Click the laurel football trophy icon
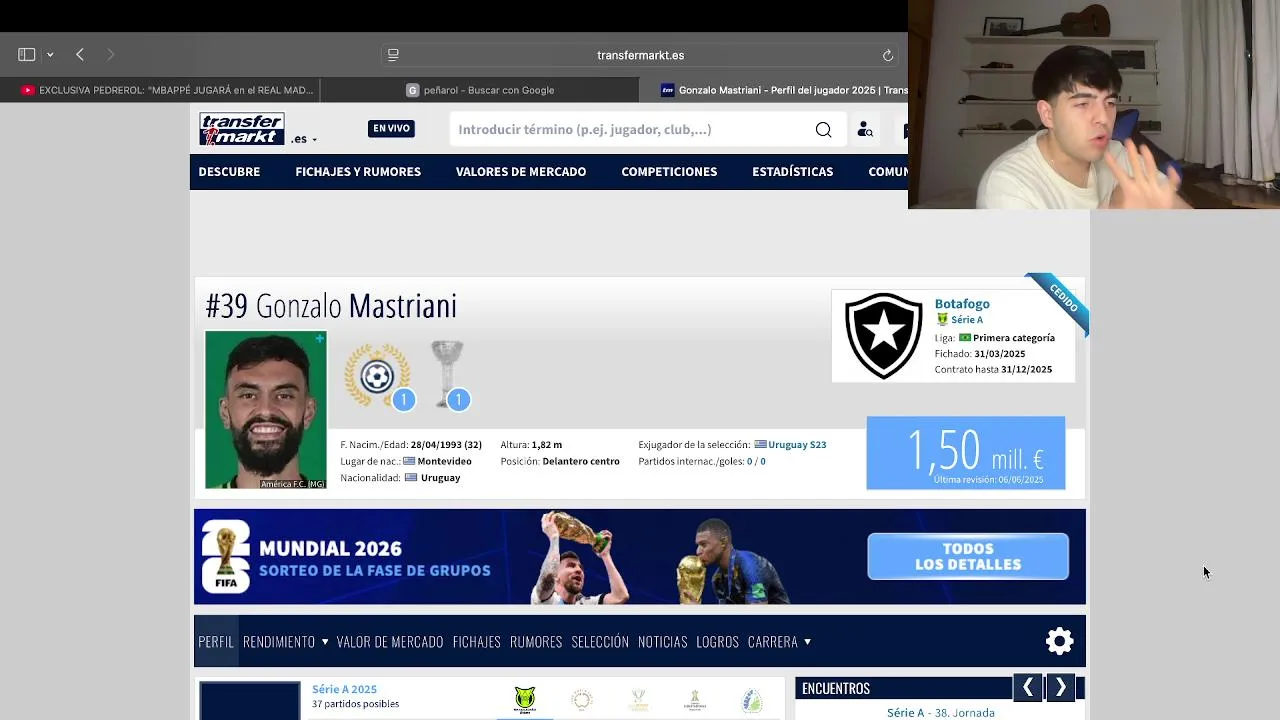 point(377,375)
